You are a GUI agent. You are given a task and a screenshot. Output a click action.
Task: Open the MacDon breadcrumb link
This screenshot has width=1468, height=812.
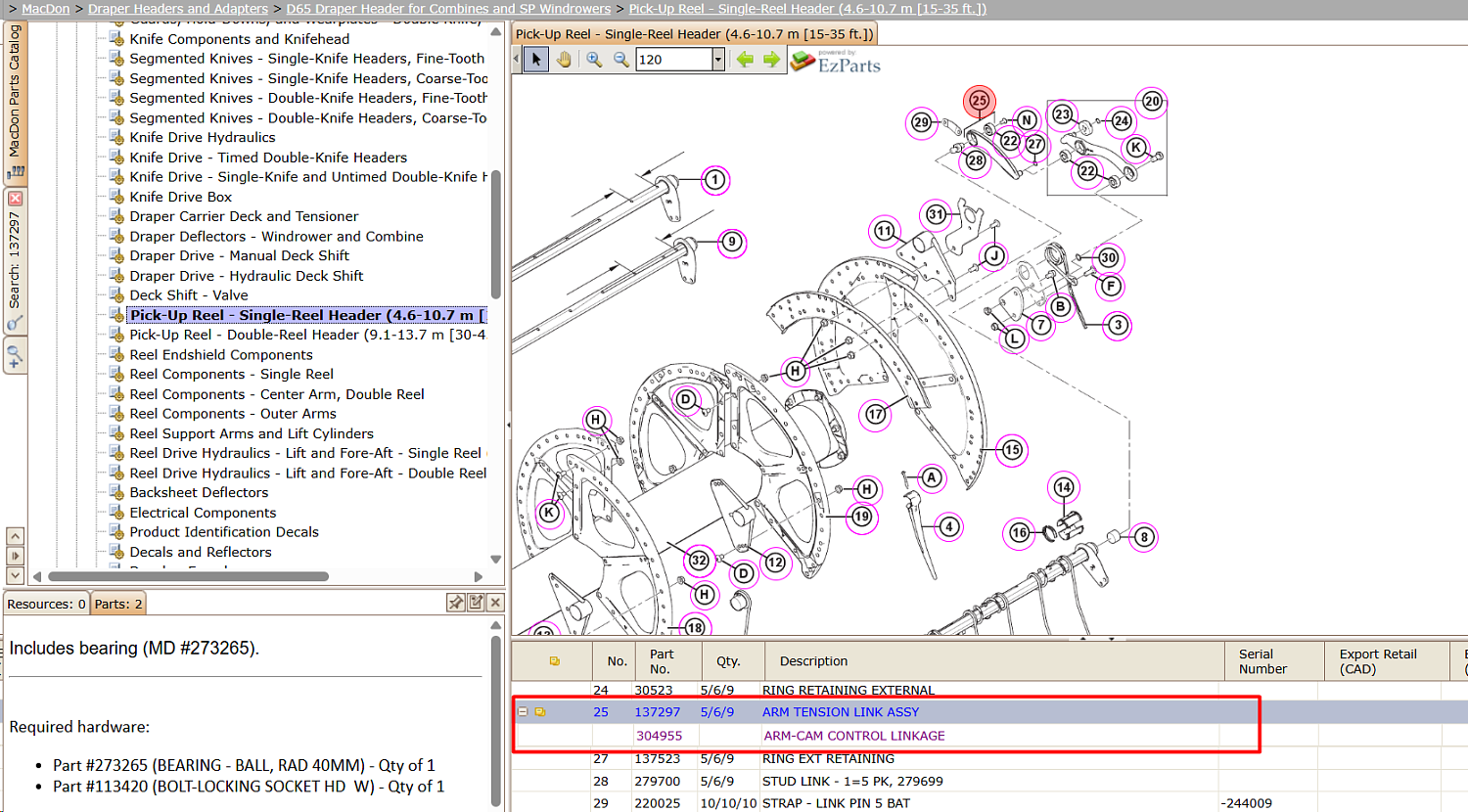coord(46,9)
